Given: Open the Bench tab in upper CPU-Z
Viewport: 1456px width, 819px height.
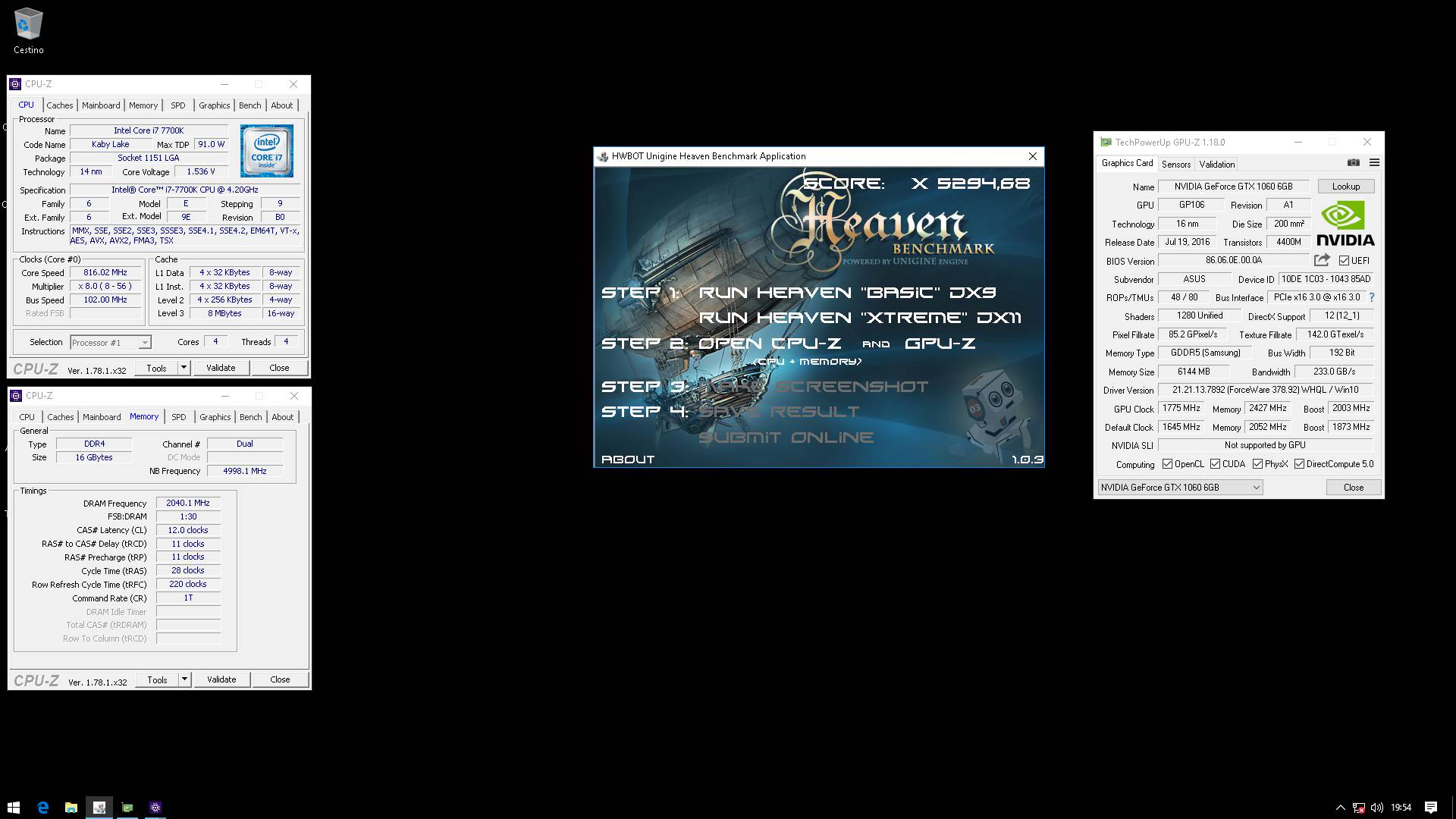Looking at the screenshot, I should (249, 105).
